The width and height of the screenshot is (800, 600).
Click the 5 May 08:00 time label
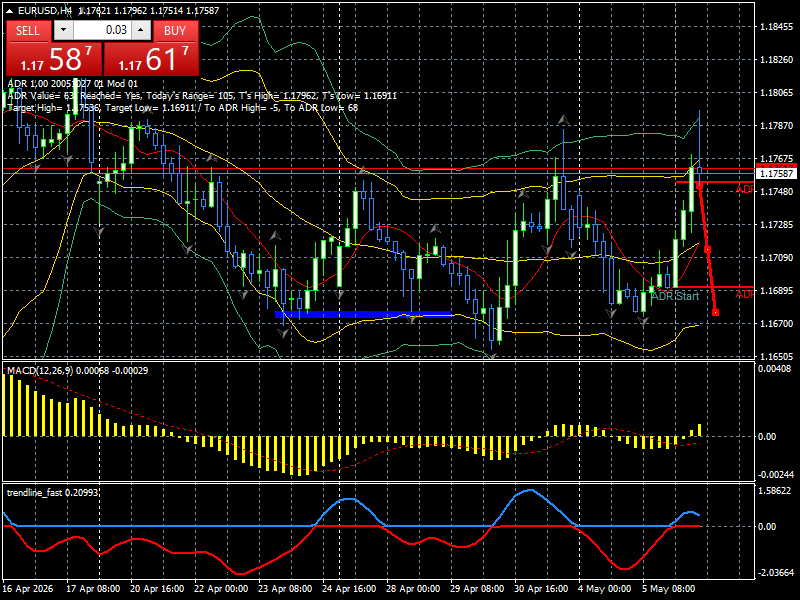(x=668, y=589)
